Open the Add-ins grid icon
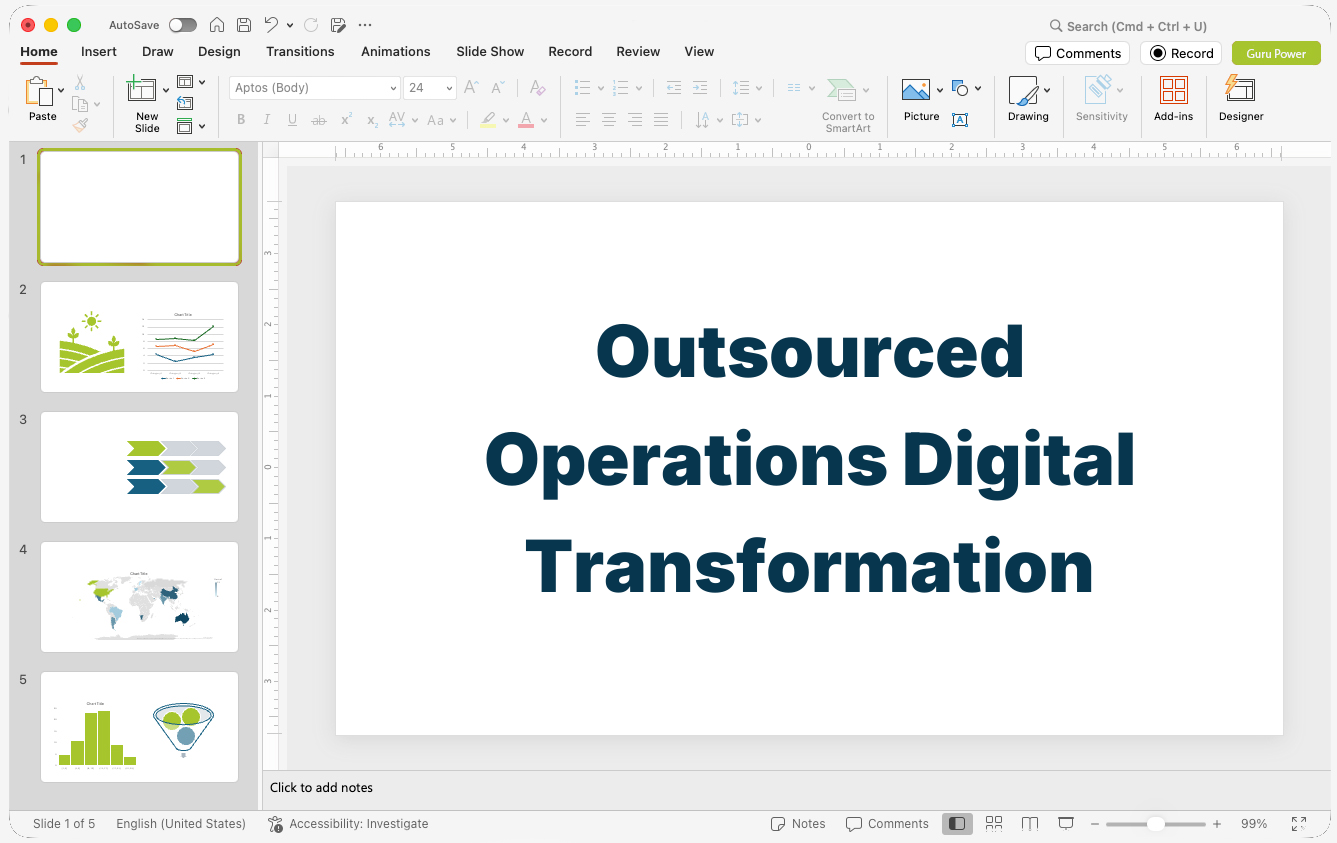The width and height of the screenshot is (1337, 843). (1173, 90)
